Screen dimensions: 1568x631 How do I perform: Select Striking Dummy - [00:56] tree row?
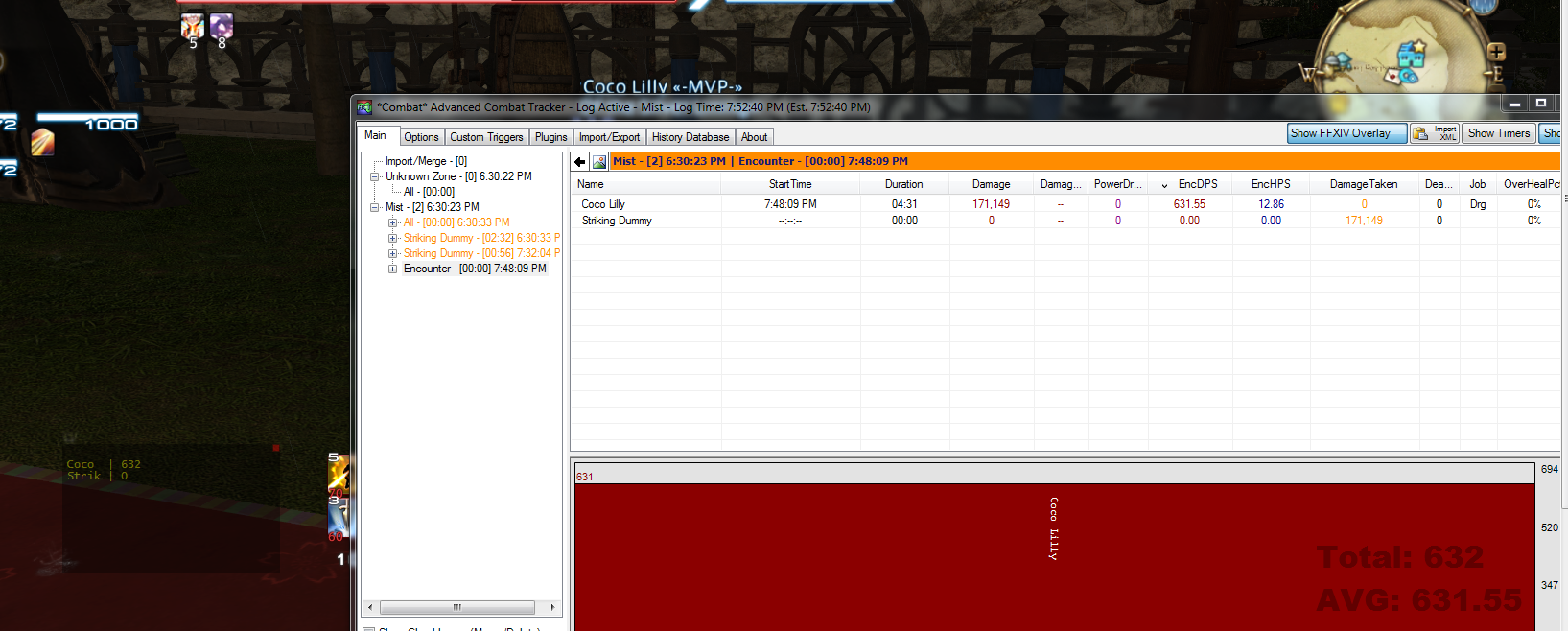coord(481,253)
